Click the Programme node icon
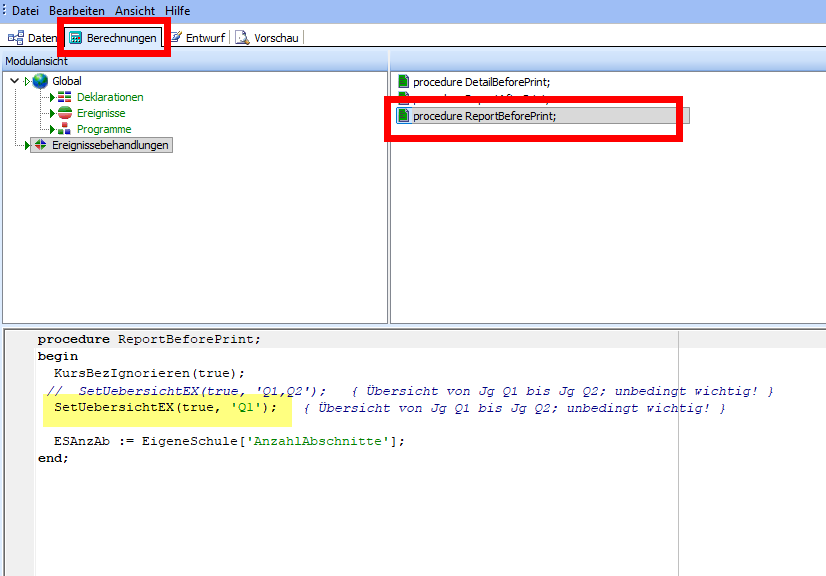 64,129
